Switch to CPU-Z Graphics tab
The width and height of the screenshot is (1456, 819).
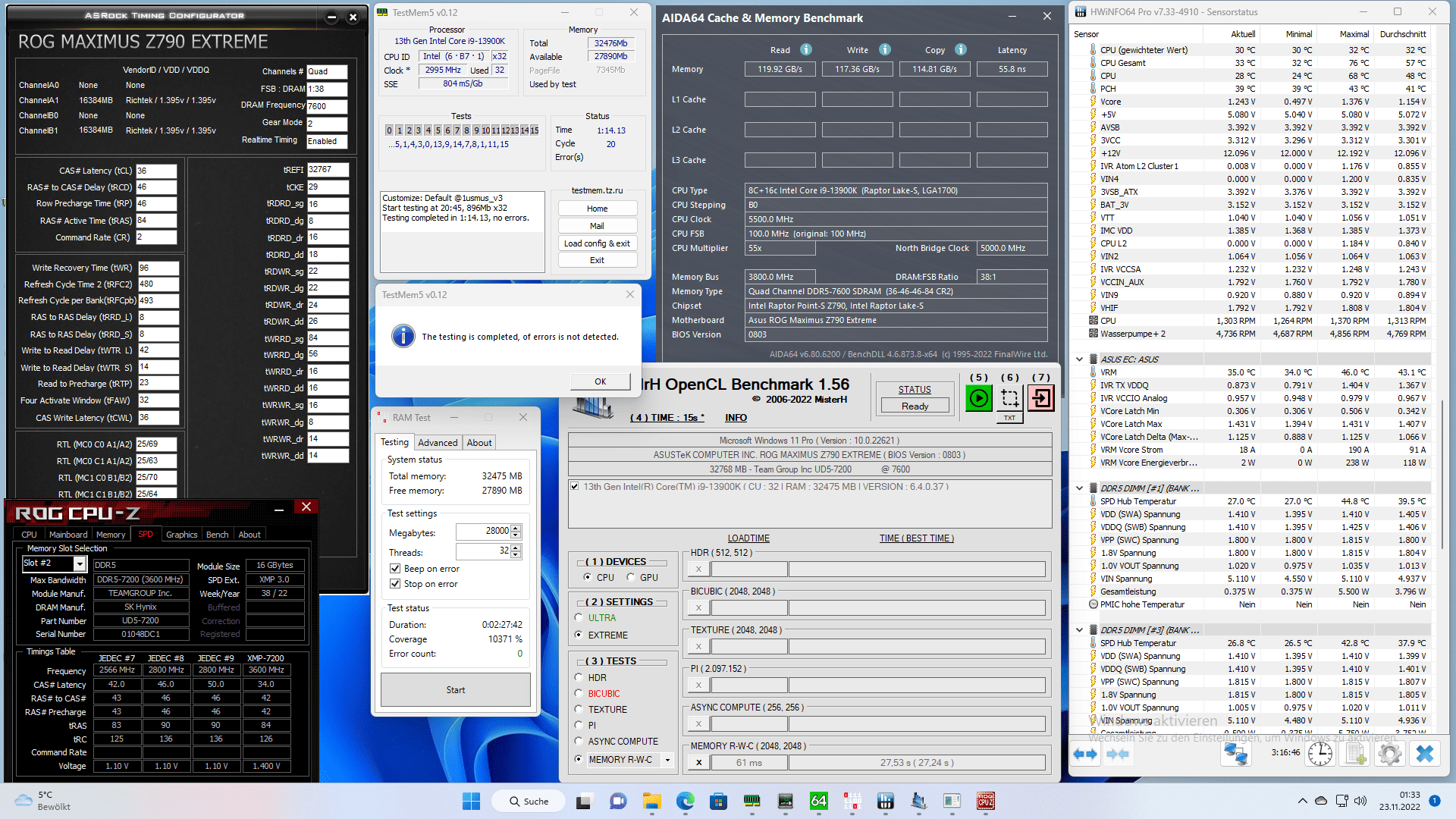[182, 535]
